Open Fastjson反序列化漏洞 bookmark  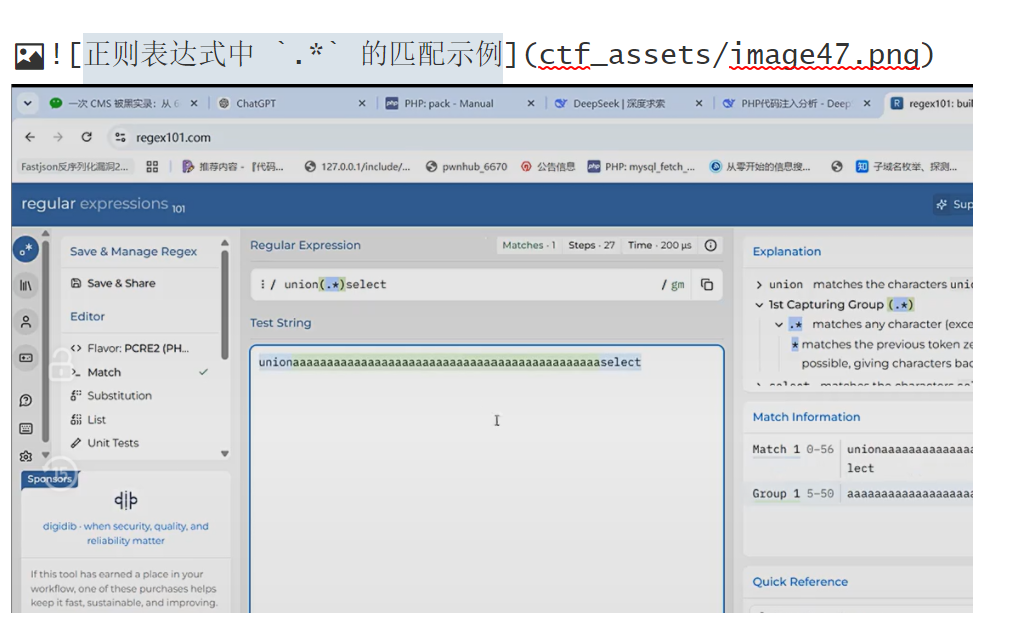74,167
